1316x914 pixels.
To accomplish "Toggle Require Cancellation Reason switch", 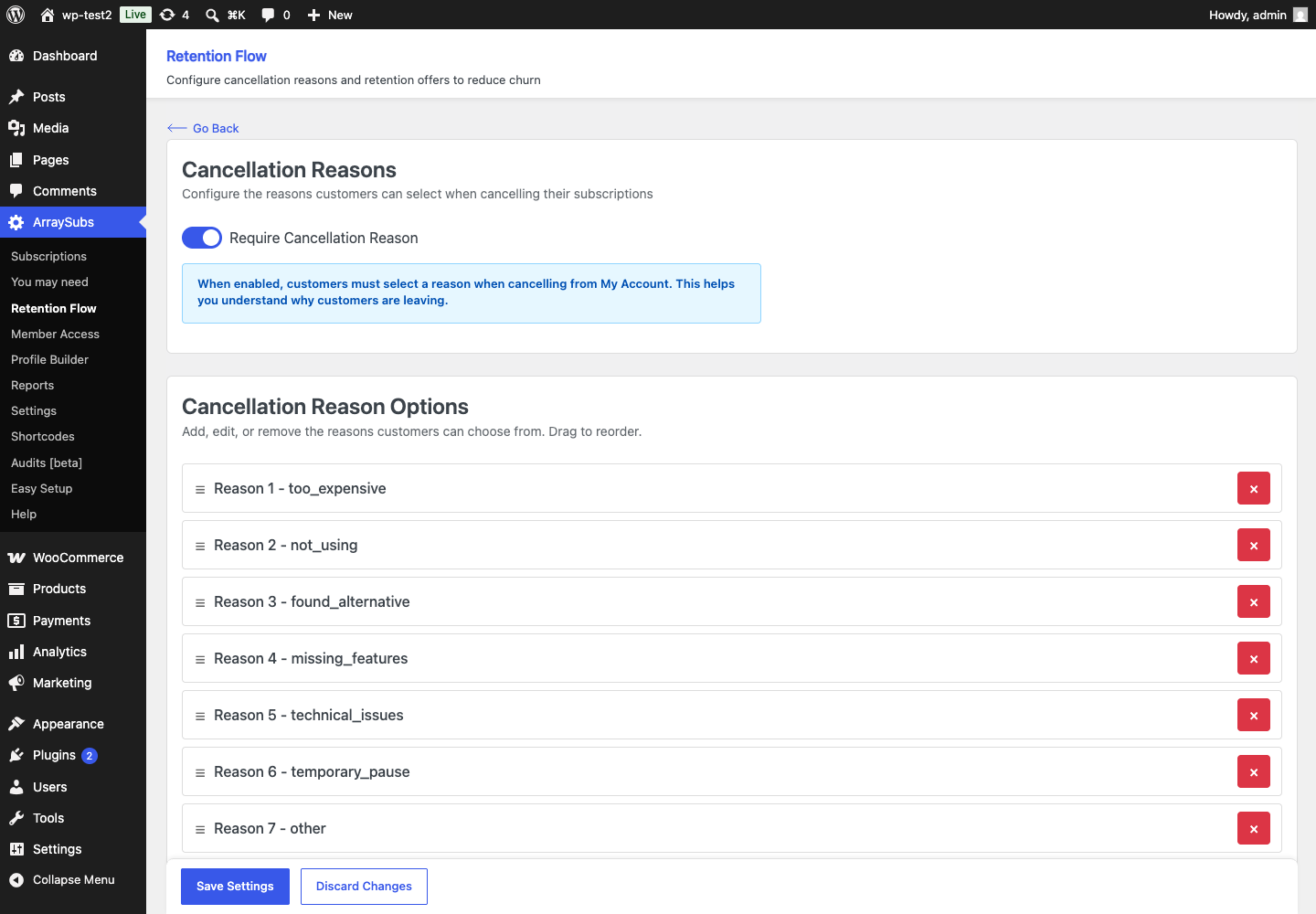I will [x=202, y=238].
